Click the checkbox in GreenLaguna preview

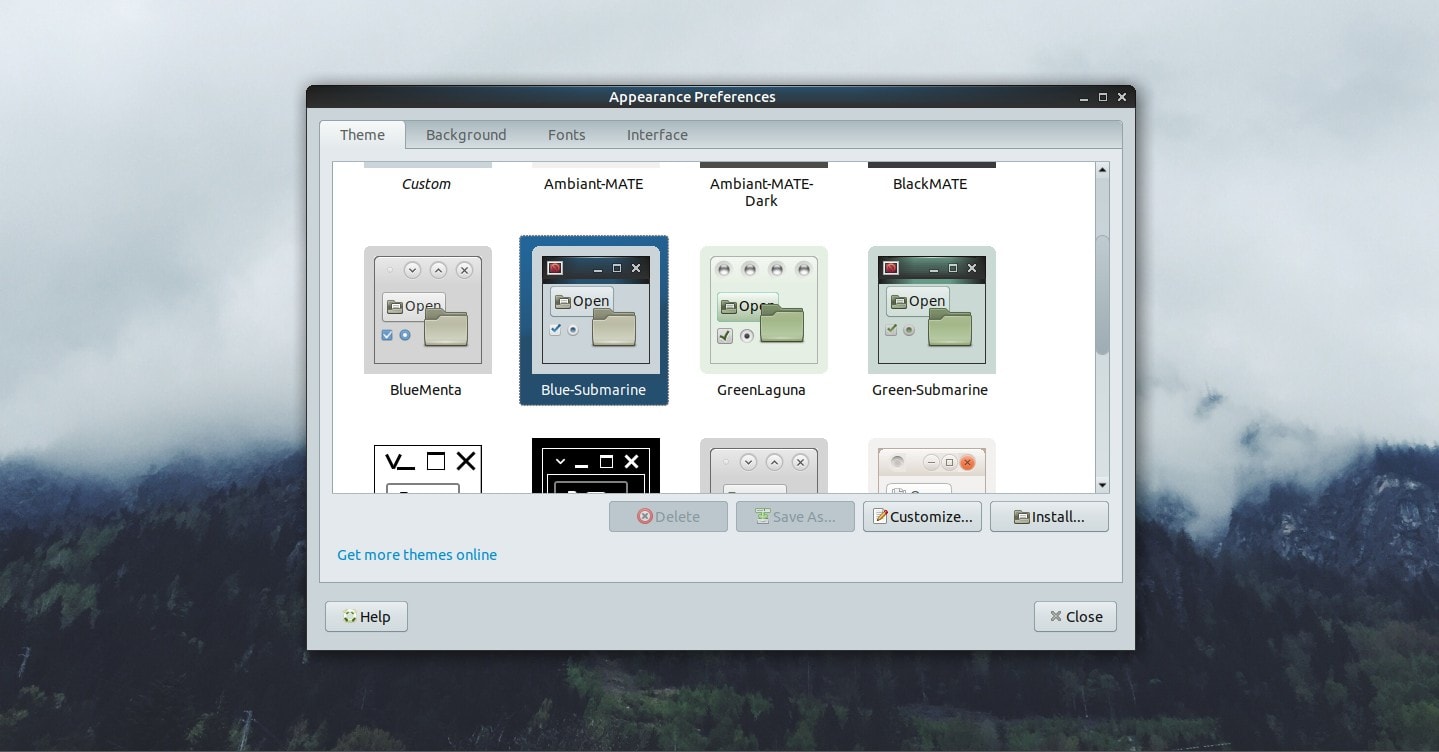(725, 336)
